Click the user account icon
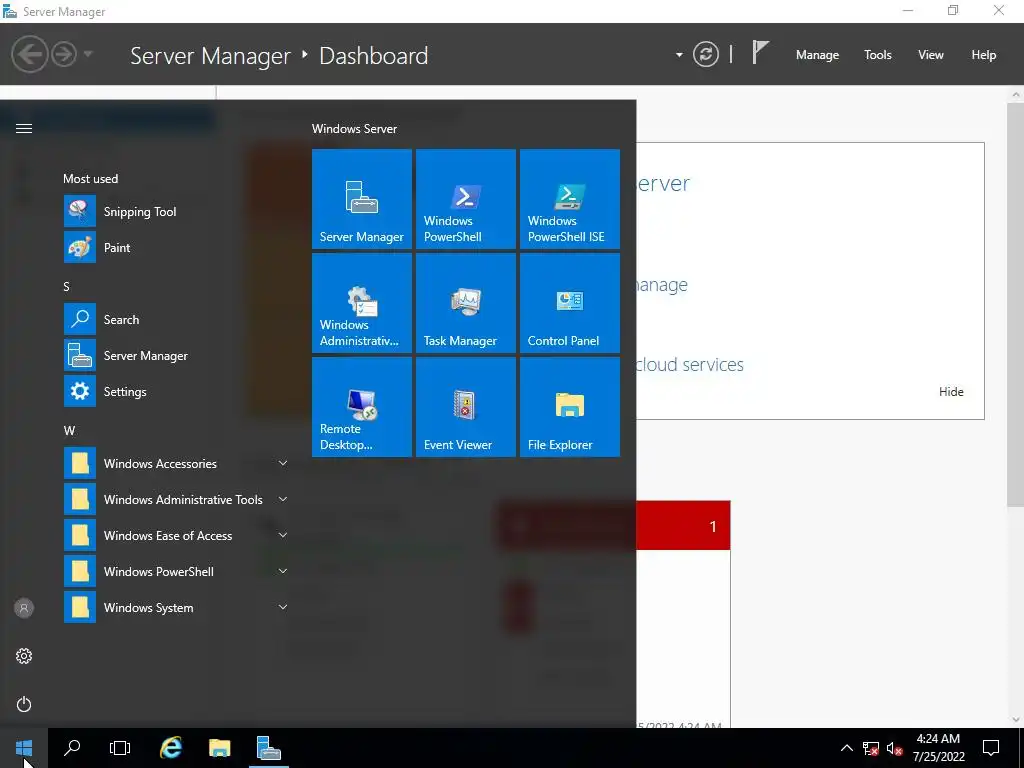Screen dimensions: 1024x768 click(x=24, y=608)
